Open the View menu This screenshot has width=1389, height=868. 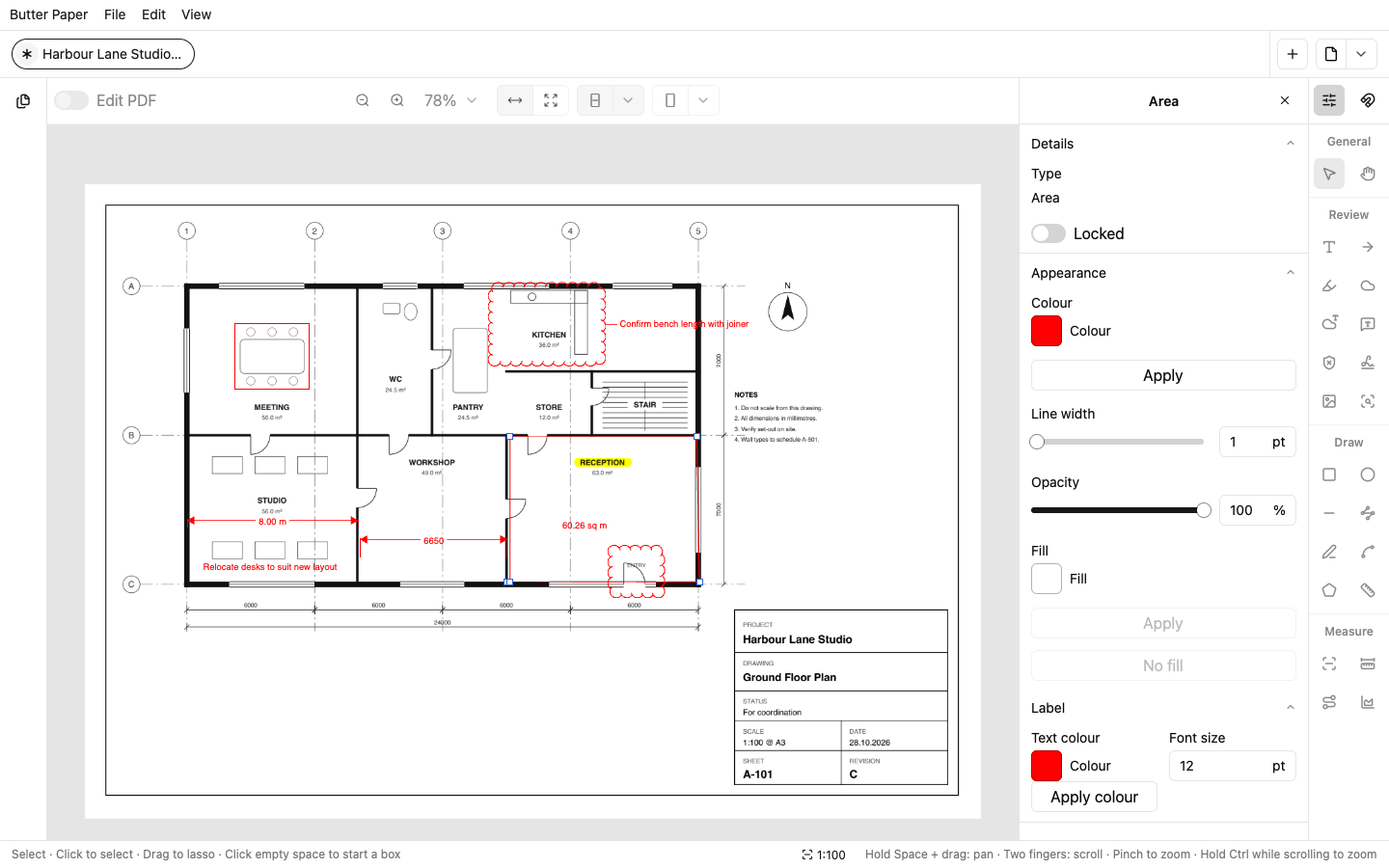[x=196, y=14]
